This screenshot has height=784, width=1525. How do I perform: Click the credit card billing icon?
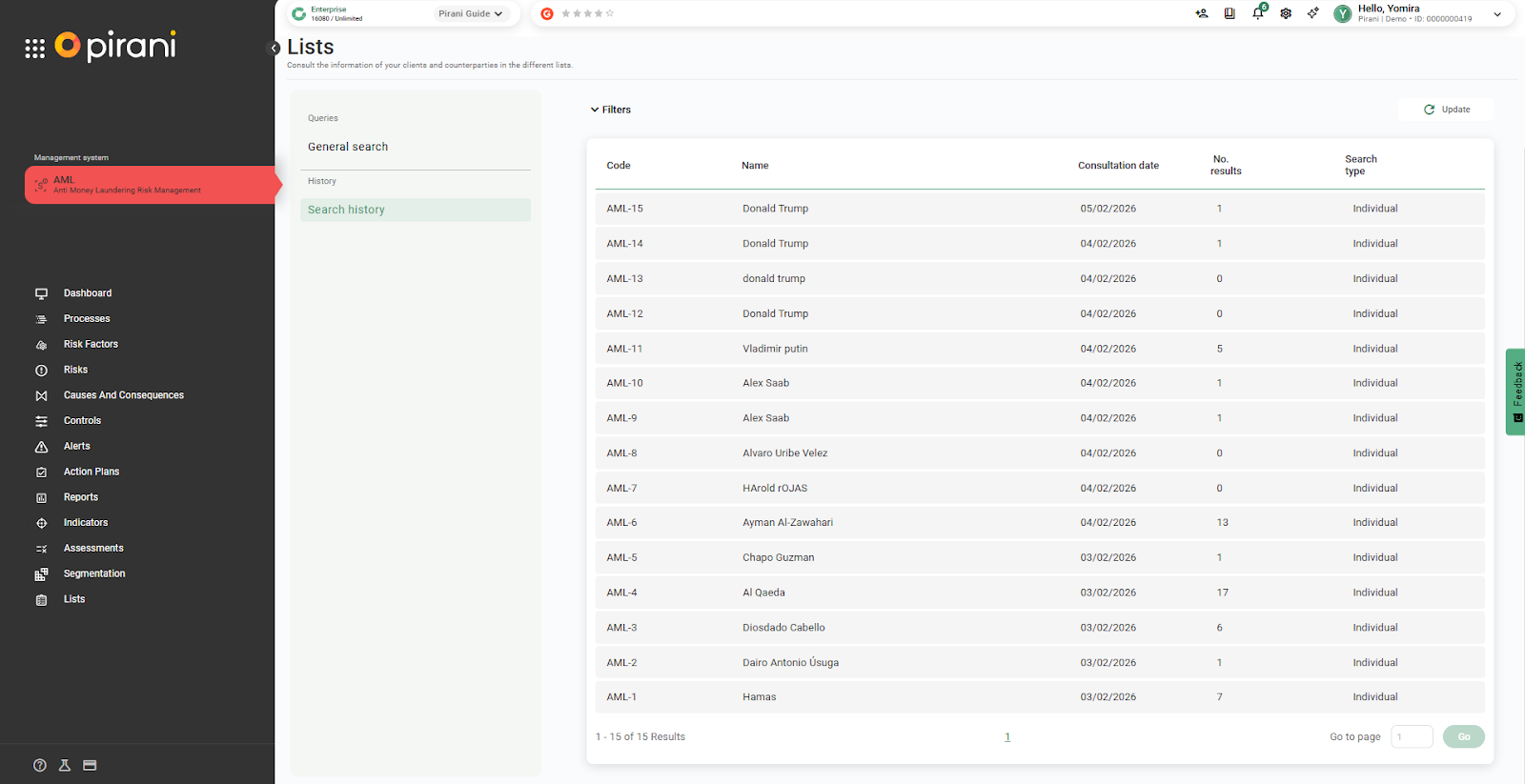click(90, 765)
